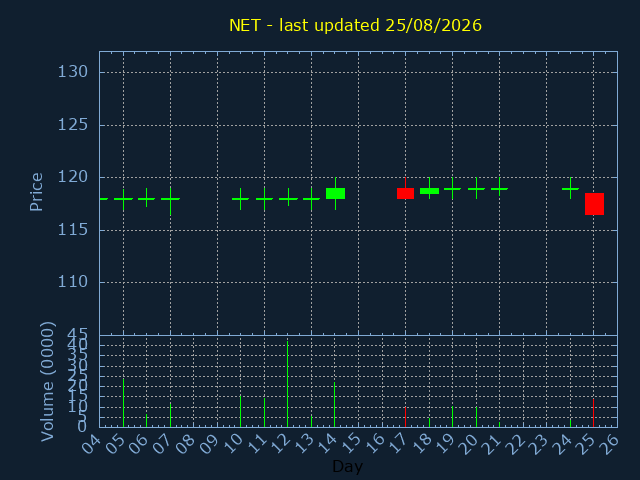Image resolution: width=640 pixels, height=480 pixels.
Task: Select the red volume bar on day 25
Action: tap(593, 413)
